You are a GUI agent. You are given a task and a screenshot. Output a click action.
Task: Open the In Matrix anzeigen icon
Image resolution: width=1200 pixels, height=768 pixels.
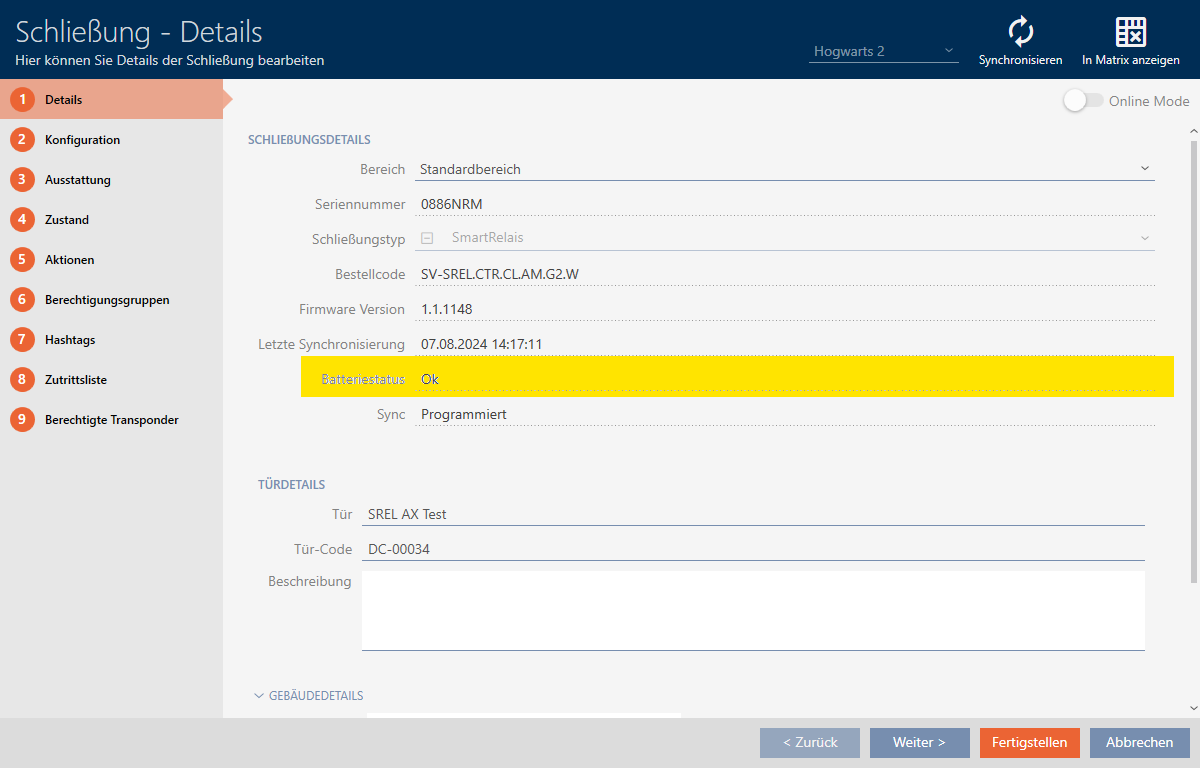1130,32
